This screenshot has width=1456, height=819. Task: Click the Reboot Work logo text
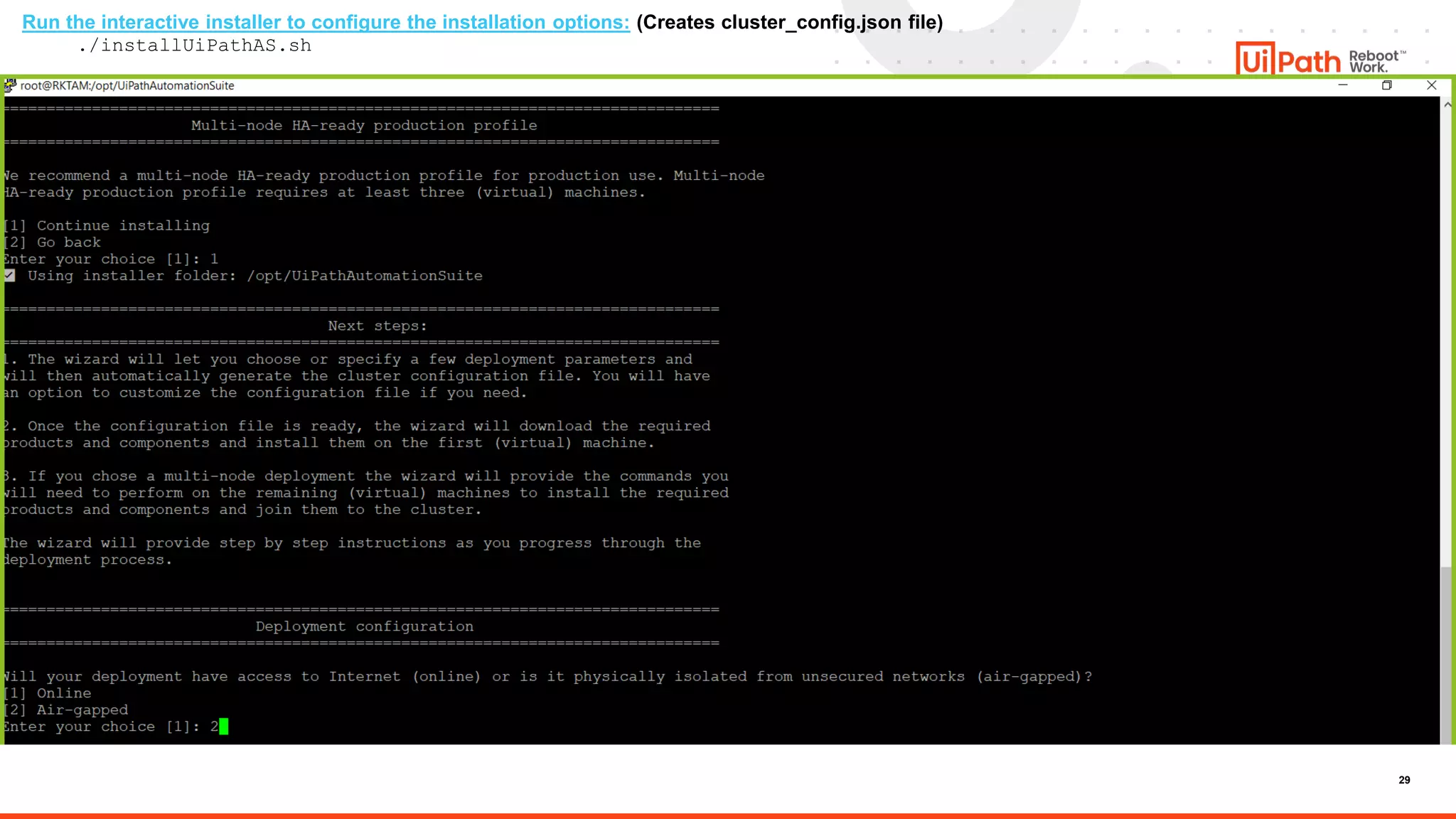click(x=1376, y=61)
